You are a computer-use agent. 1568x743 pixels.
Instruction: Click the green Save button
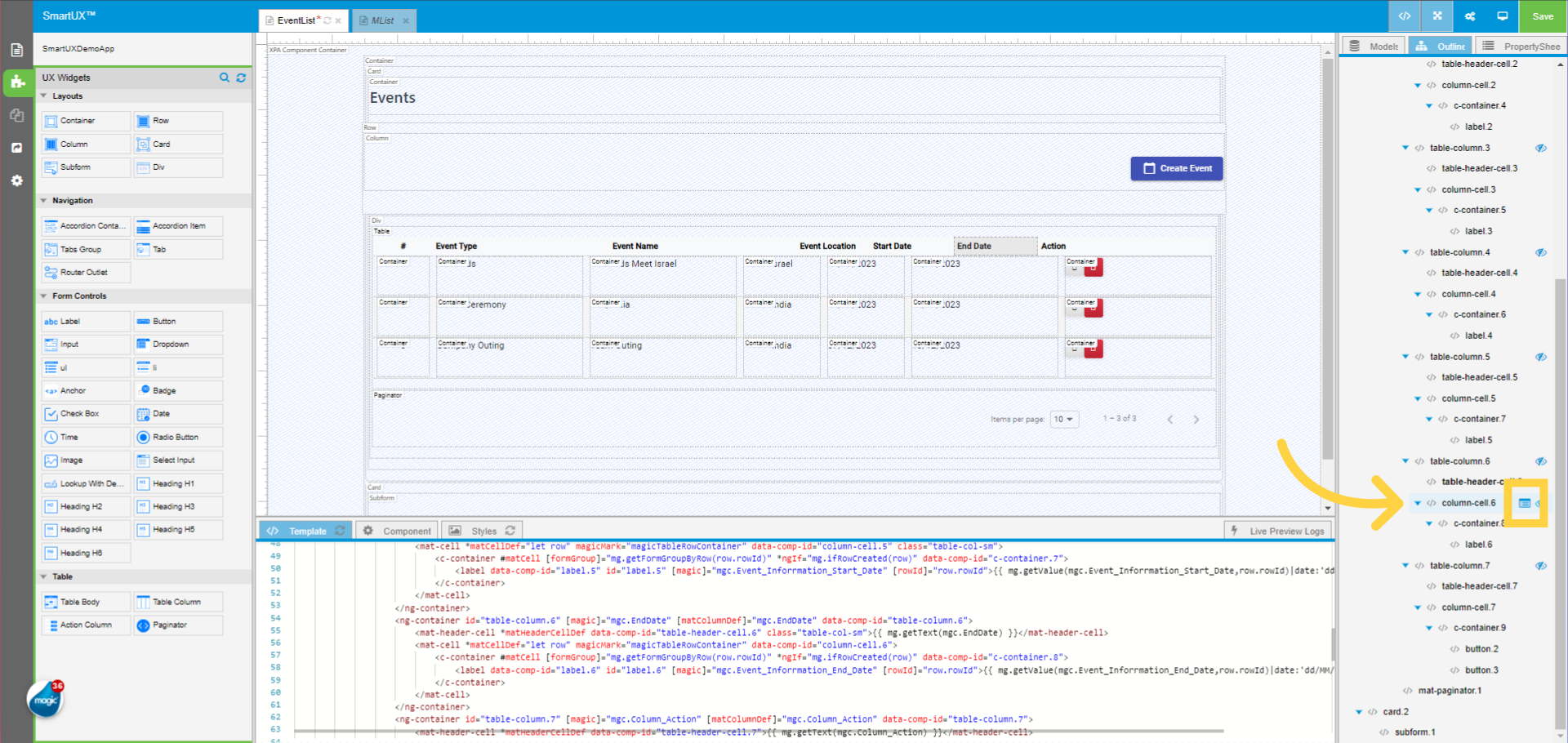1543,16
